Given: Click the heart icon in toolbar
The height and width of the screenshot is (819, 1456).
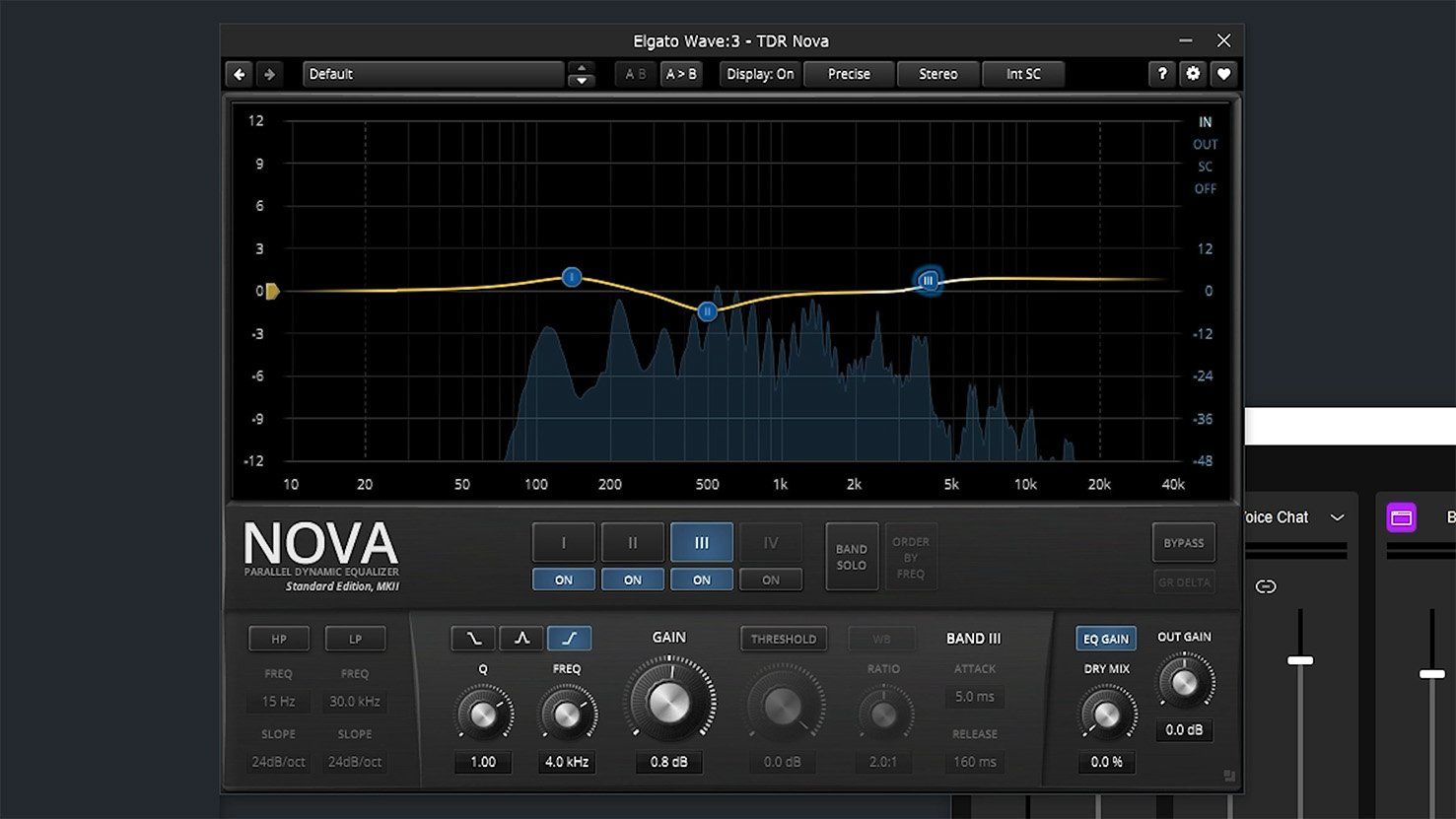Looking at the screenshot, I should point(1223,74).
